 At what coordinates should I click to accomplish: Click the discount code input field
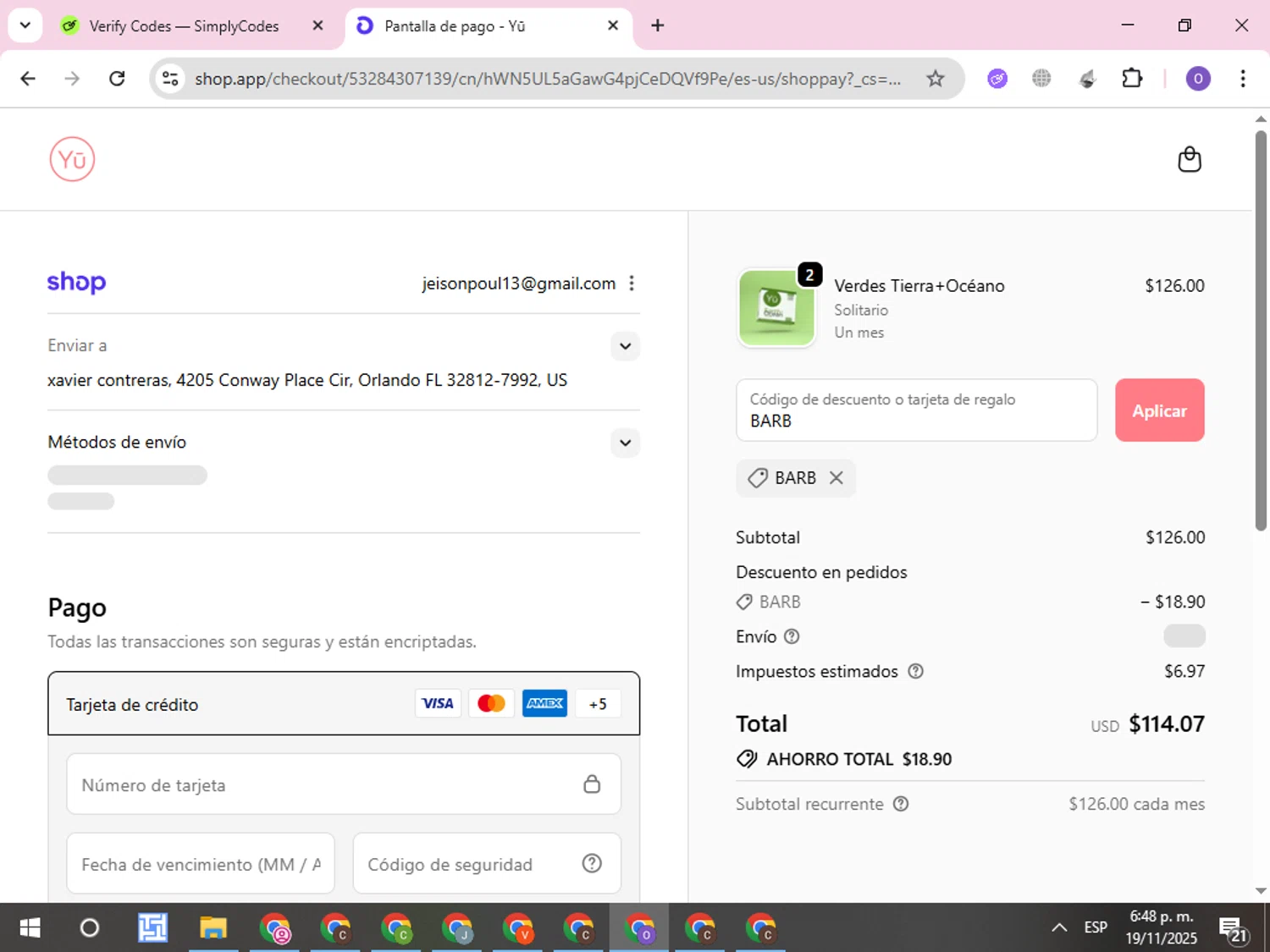pos(917,410)
